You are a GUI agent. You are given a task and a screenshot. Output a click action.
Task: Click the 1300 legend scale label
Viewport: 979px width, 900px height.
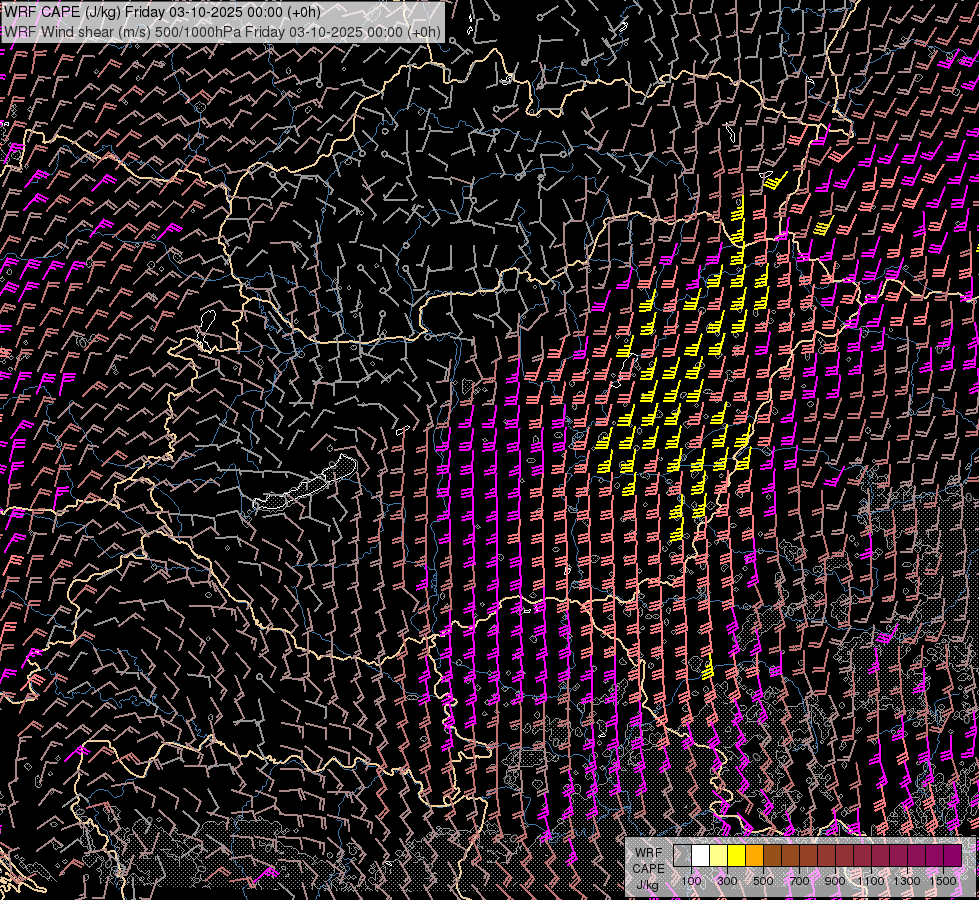coord(907,880)
